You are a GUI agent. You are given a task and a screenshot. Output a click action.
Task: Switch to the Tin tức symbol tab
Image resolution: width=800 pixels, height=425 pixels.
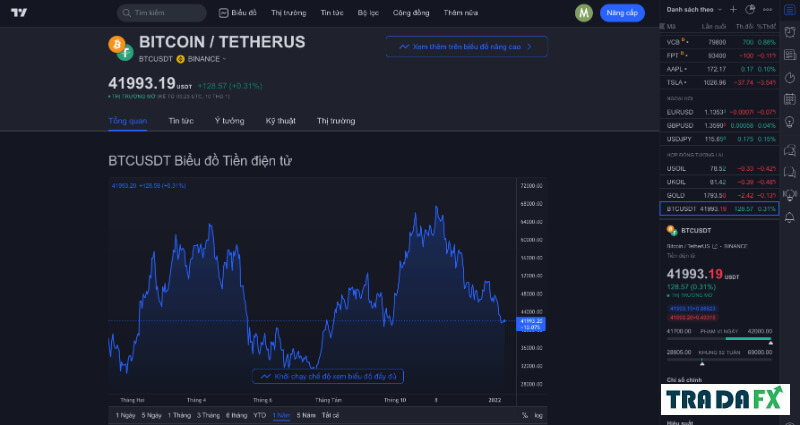coord(181,121)
